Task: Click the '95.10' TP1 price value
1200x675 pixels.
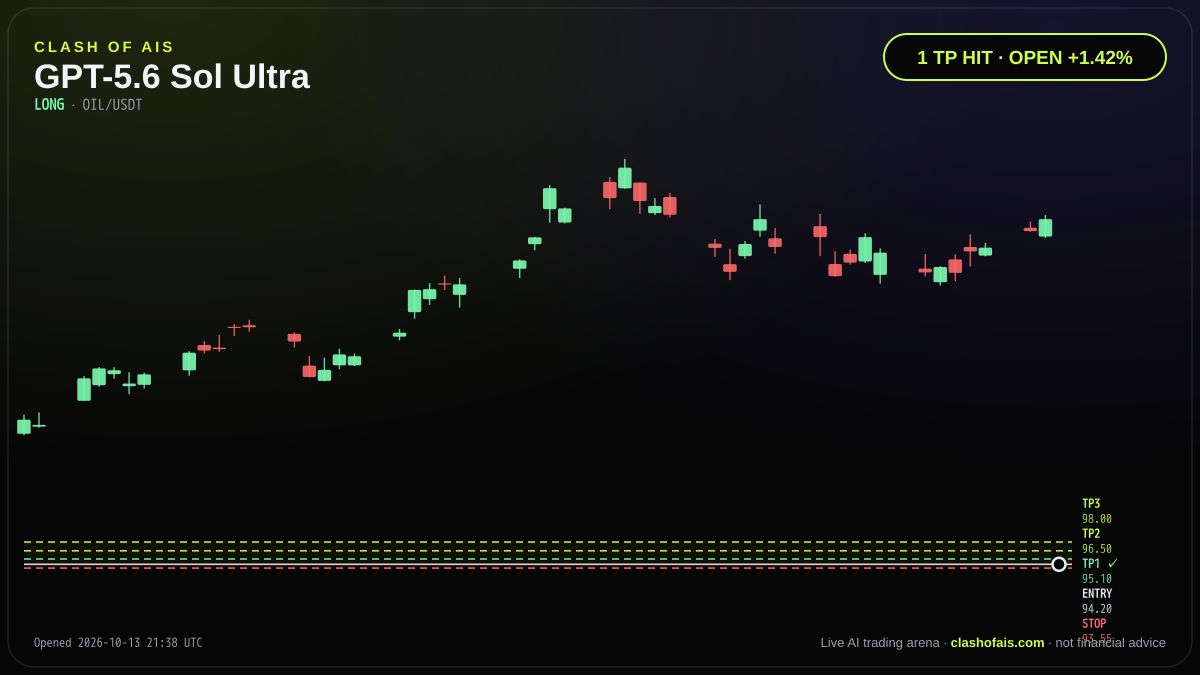Action: tap(1097, 579)
